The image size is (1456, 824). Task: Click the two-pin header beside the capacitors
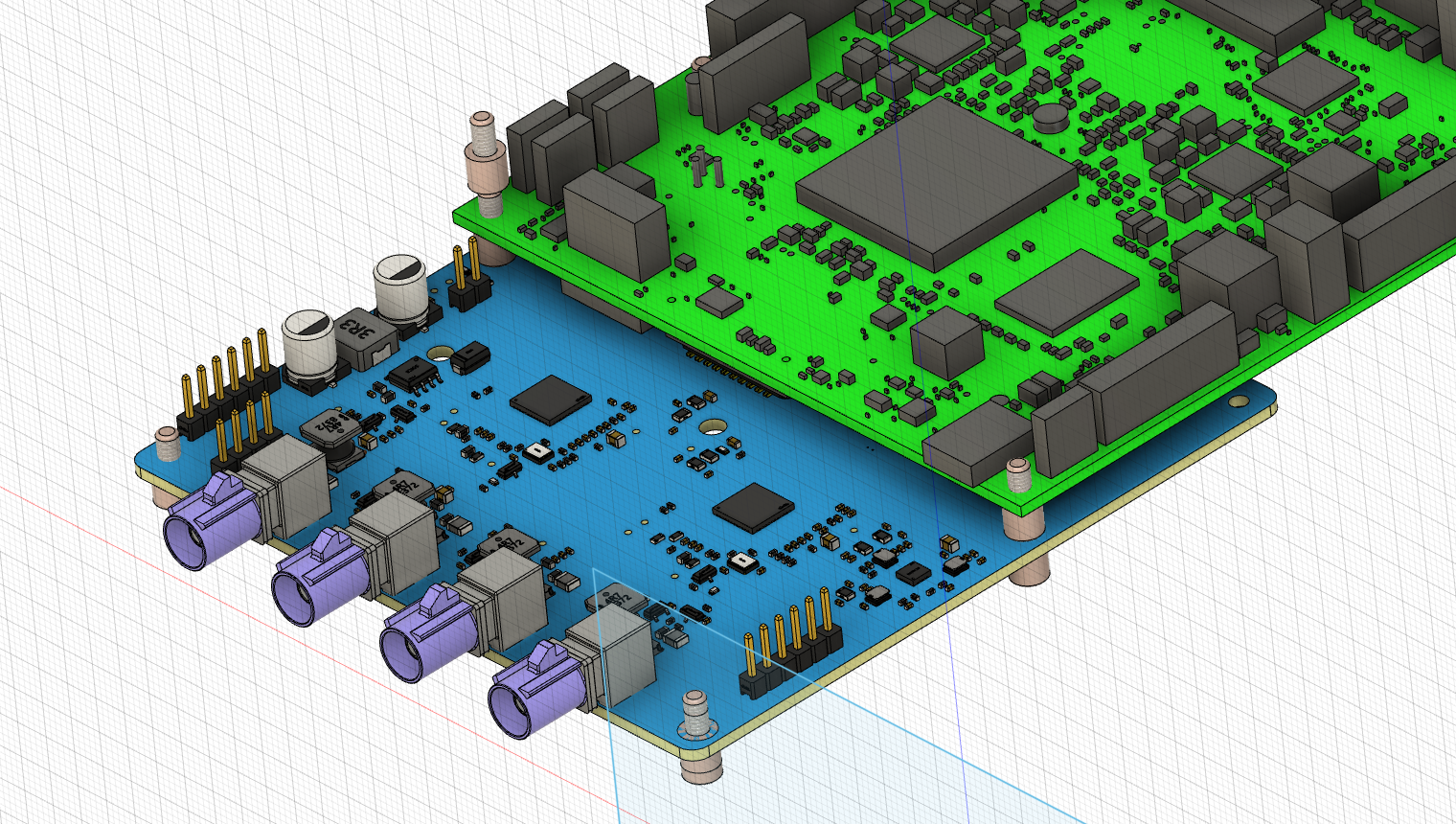(x=468, y=279)
